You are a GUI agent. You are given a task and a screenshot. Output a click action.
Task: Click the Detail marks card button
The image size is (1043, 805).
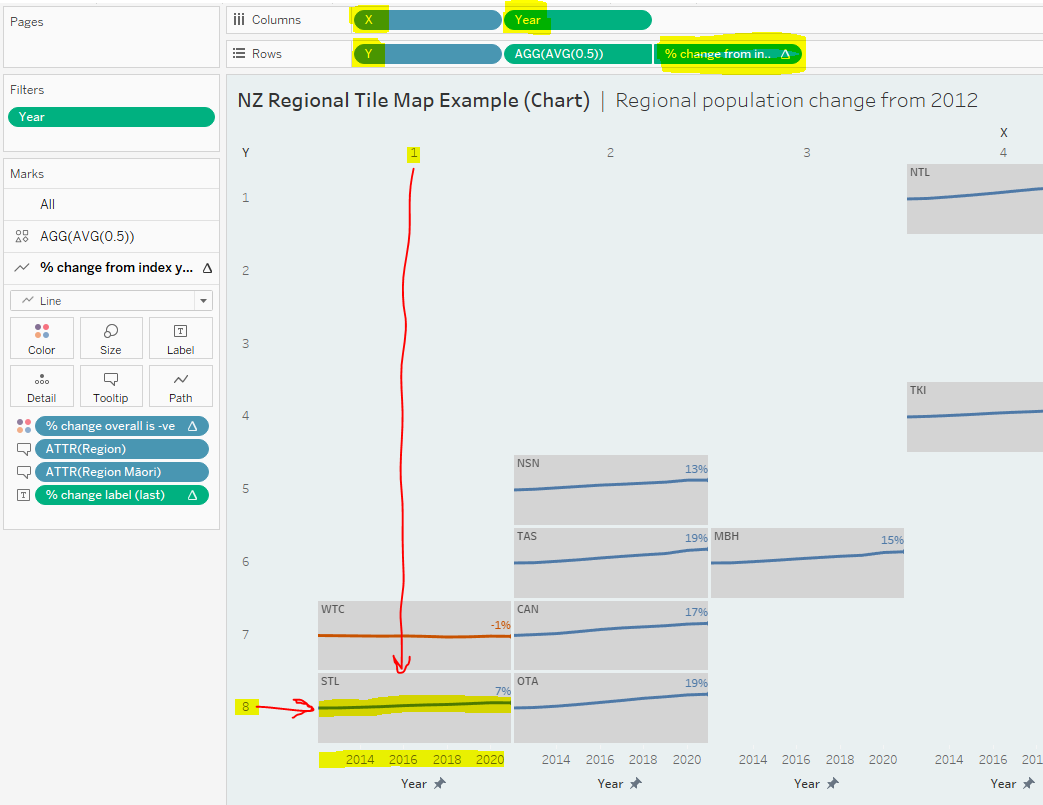tap(41, 386)
